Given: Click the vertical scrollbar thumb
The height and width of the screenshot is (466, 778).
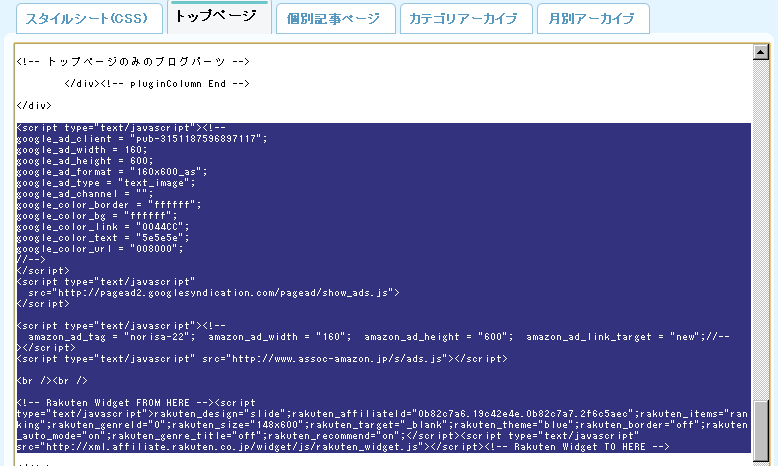Looking at the screenshot, I should tap(760, 430).
